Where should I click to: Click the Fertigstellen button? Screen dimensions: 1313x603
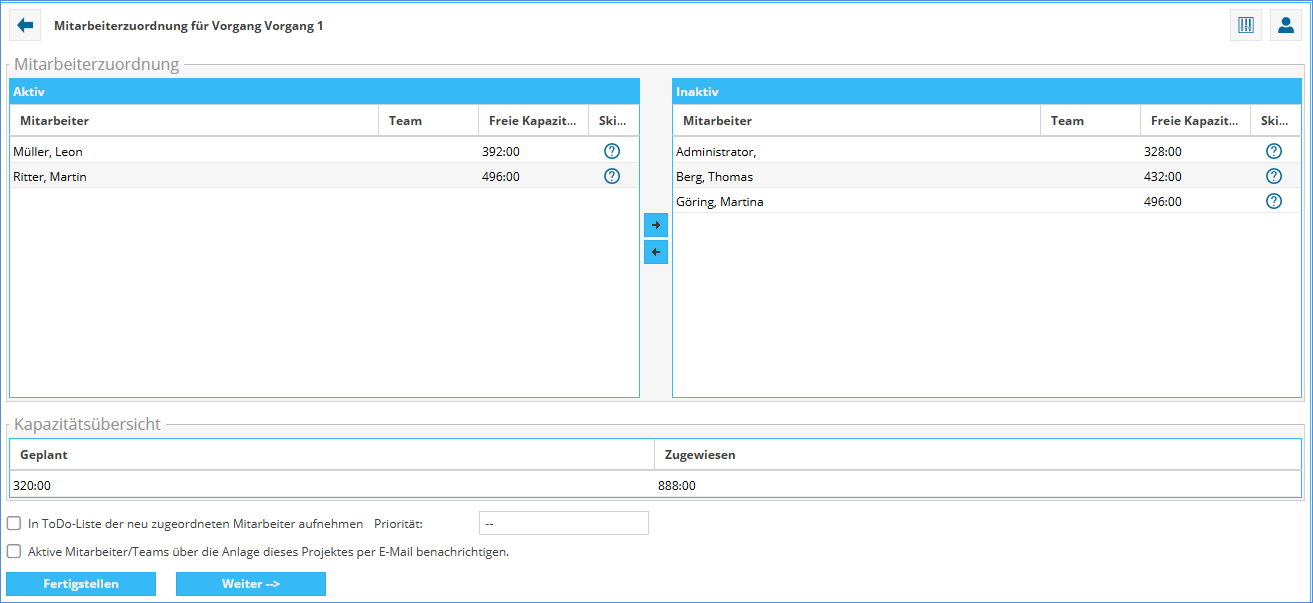(x=81, y=584)
